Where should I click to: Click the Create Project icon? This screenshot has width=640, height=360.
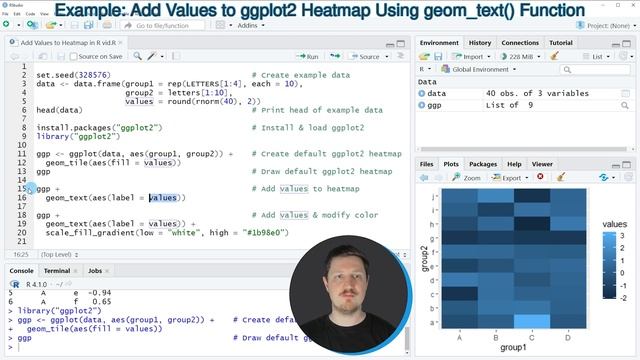coord(32,25)
